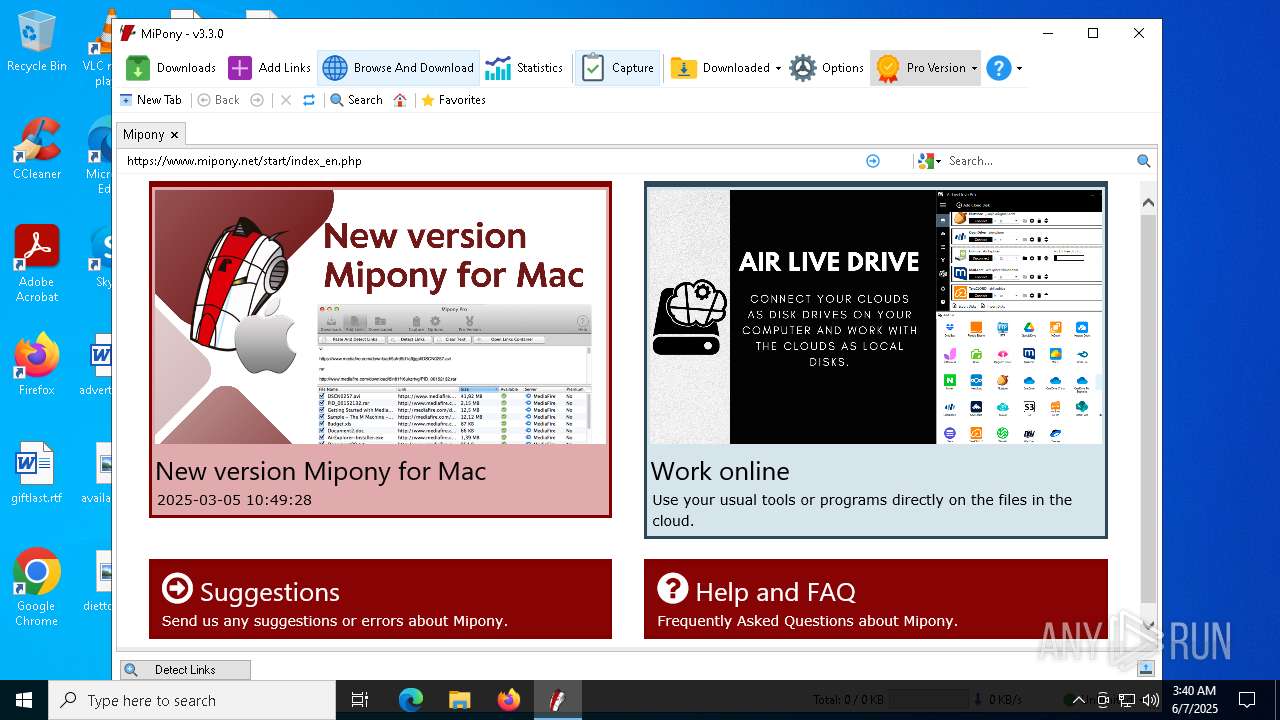Click the page vertical scrollbar track
Viewport: 1280px width, 720px height.
tap(1148, 408)
